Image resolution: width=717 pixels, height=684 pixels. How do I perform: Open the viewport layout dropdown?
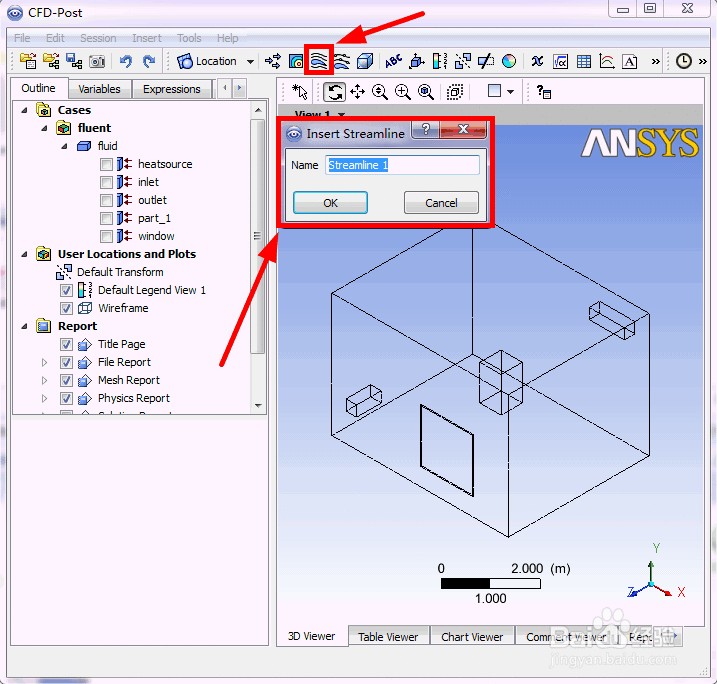point(510,92)
